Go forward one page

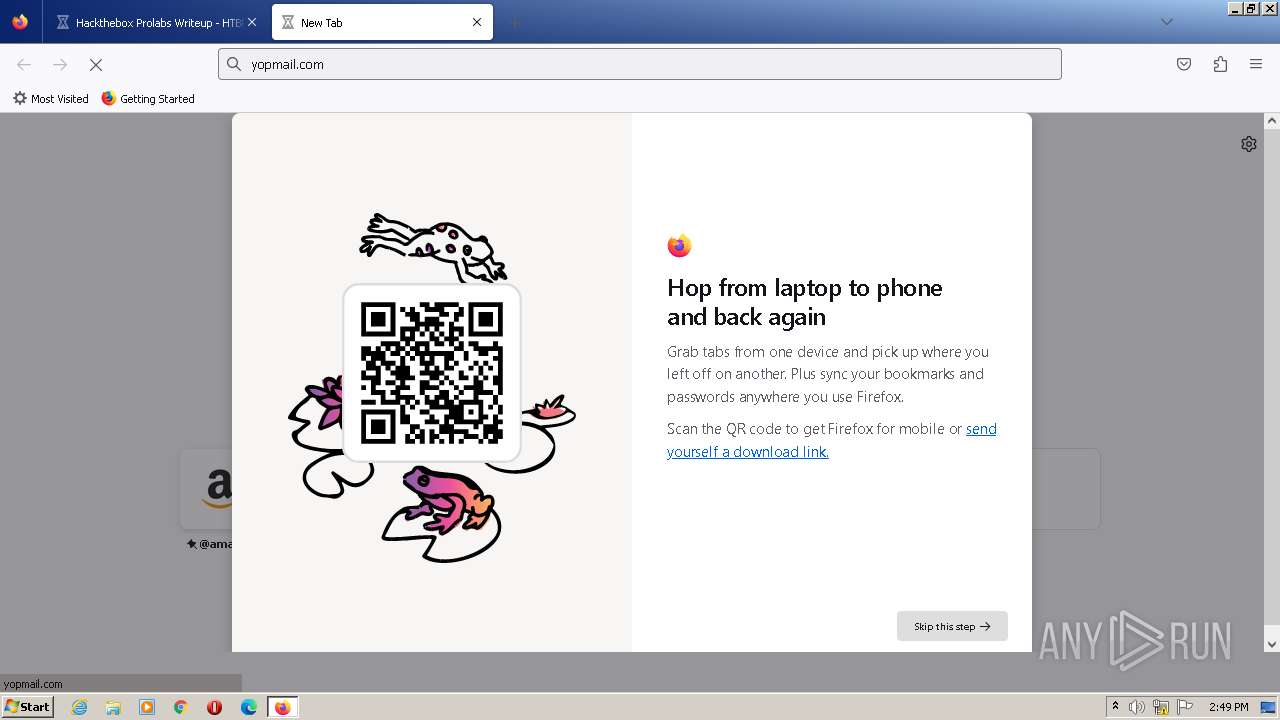60,64
